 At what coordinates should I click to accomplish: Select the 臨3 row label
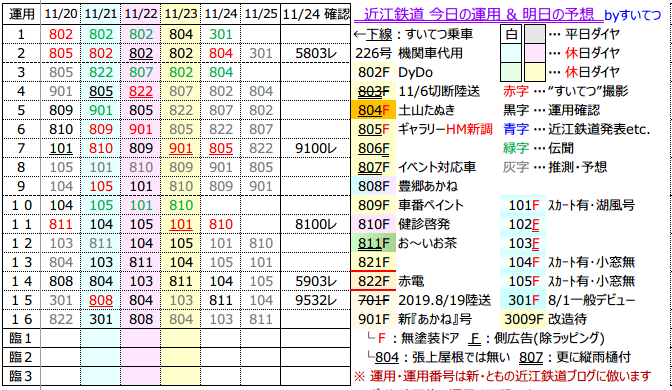coord(21,376)
